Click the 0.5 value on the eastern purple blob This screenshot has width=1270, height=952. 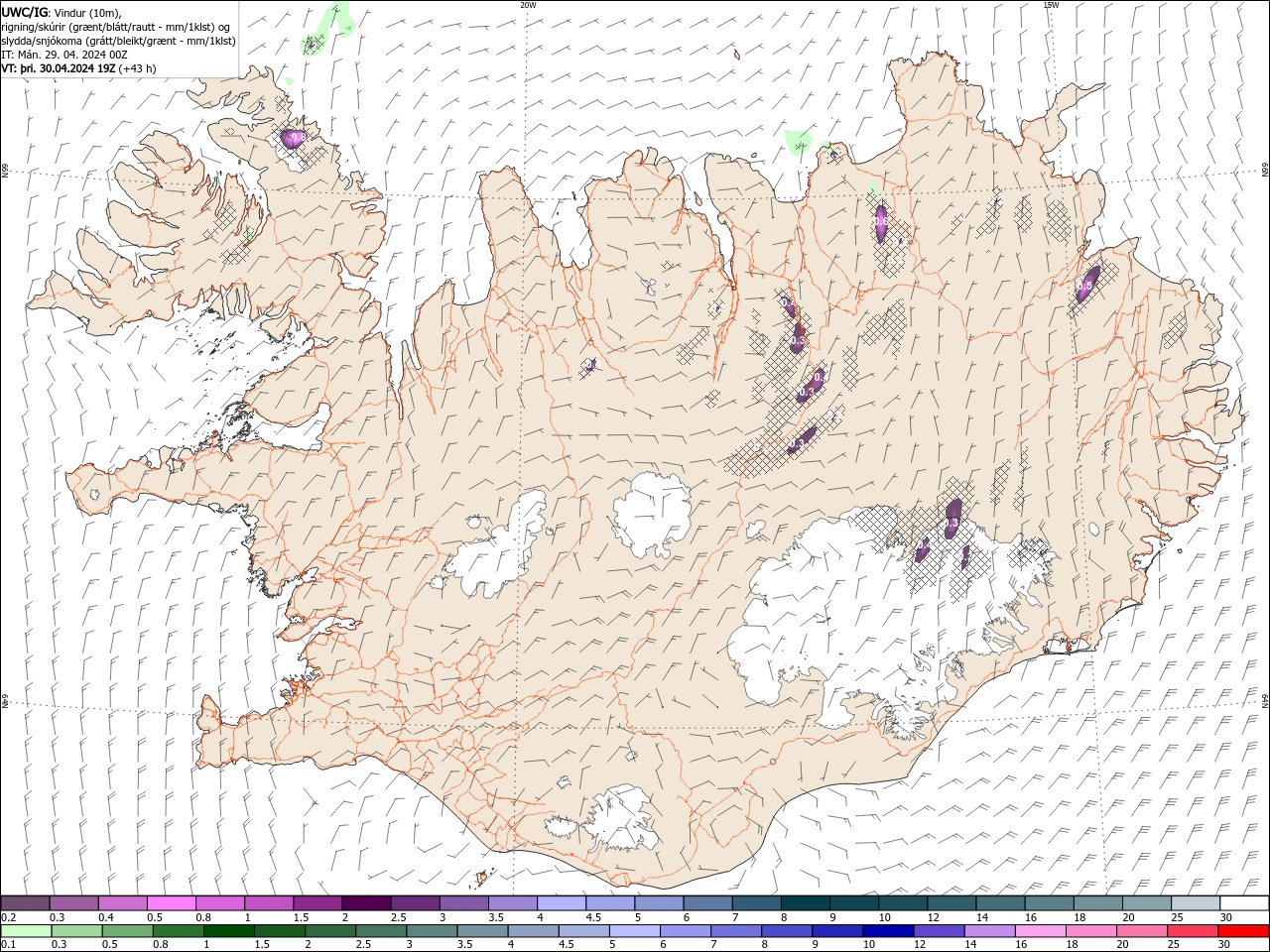click(x=1084, y=286)
